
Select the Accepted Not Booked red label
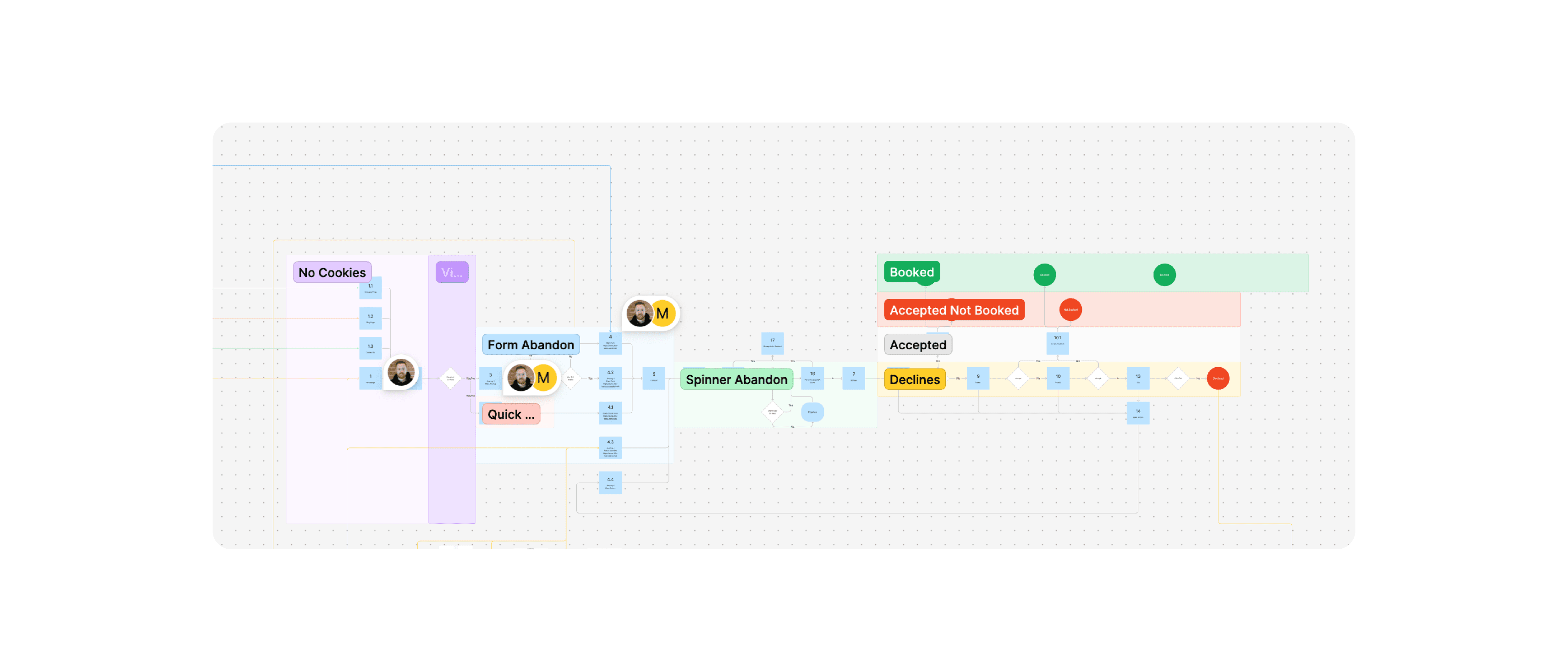pyautogui.click(x=954, y=310)
